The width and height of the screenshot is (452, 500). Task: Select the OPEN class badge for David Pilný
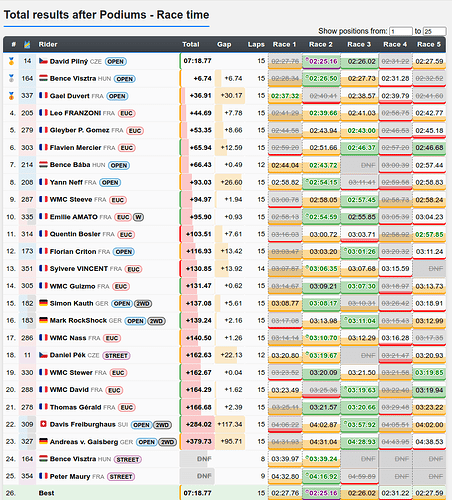point(116,62)
